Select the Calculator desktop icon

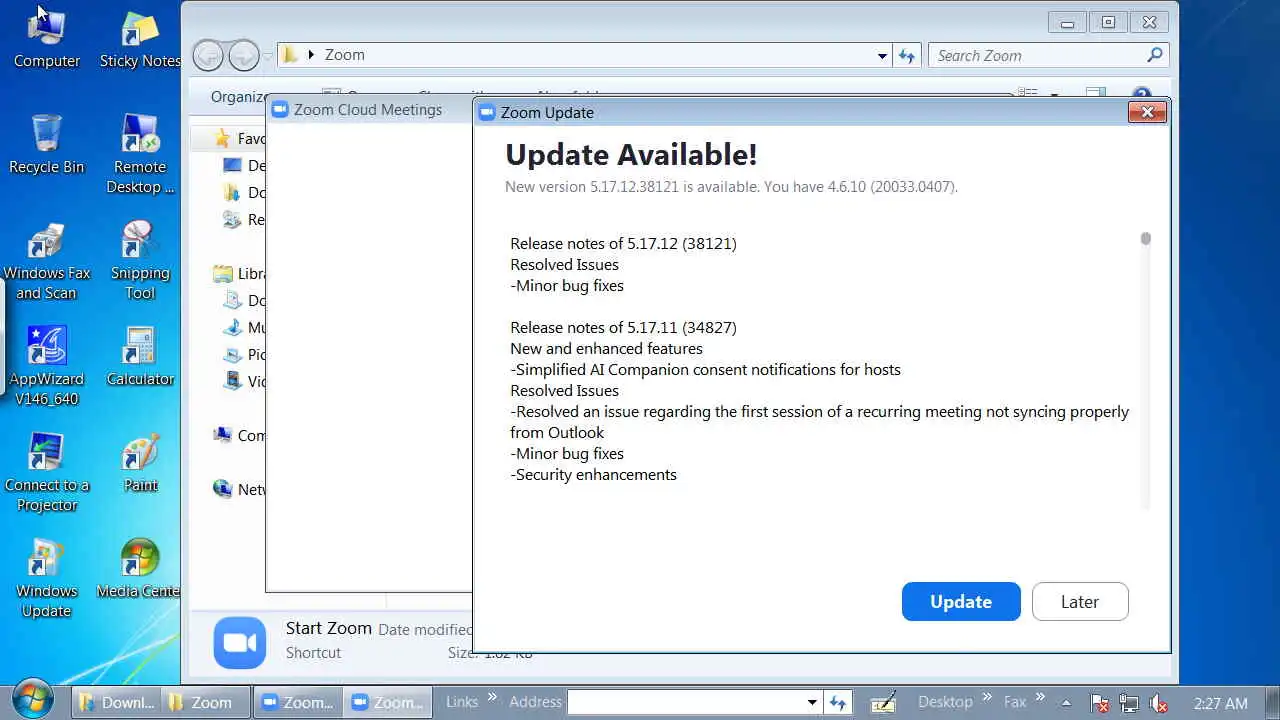140,358
